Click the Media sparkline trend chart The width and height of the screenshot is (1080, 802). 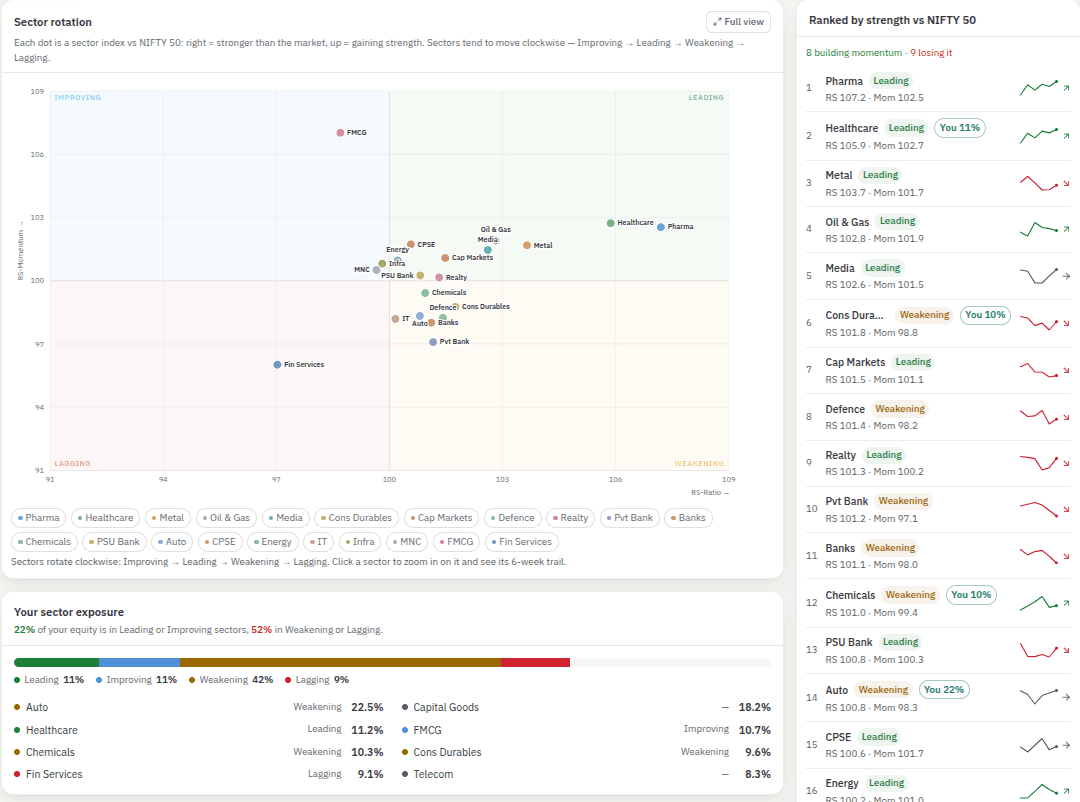coord(1039,276)
